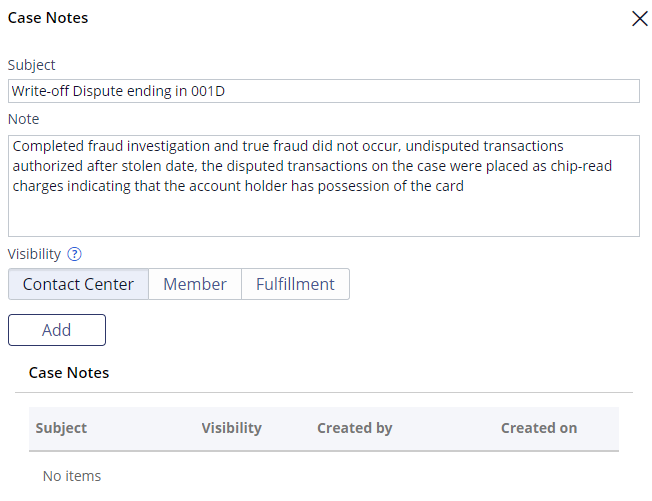The image size is (652, 501).
Task: Select Fulfillment visibility option
Action: (x=295, y=284)
